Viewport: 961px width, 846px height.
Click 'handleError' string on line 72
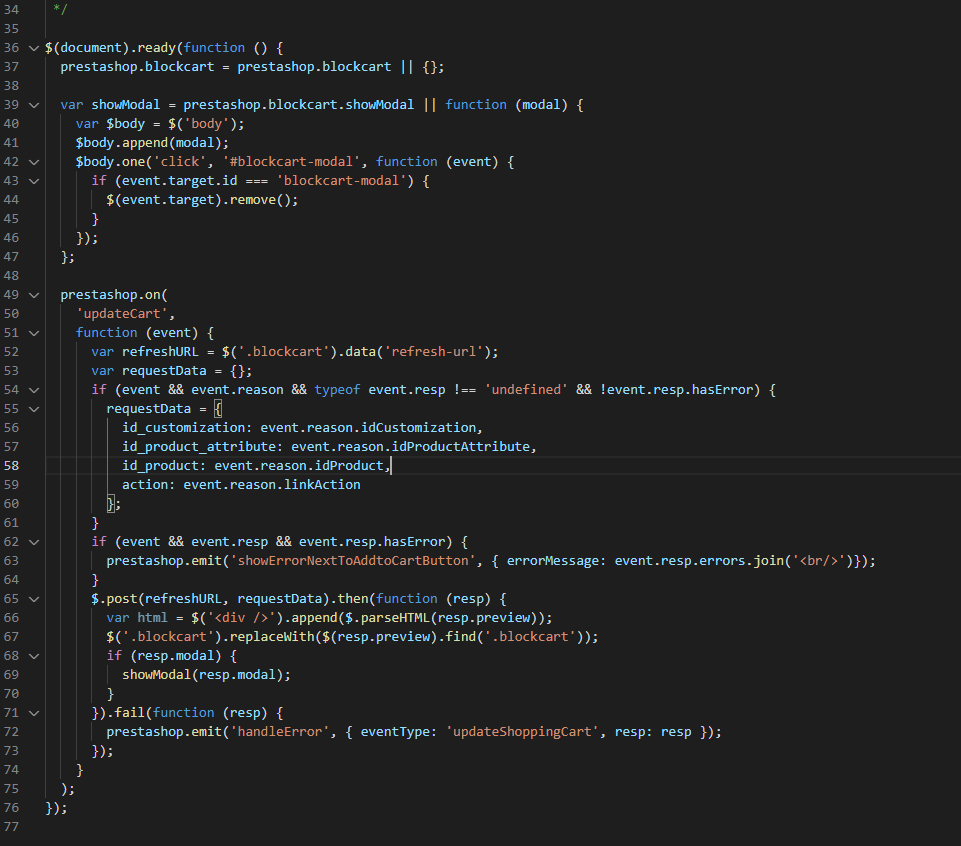pyautogui.click(x=279, y=732)
